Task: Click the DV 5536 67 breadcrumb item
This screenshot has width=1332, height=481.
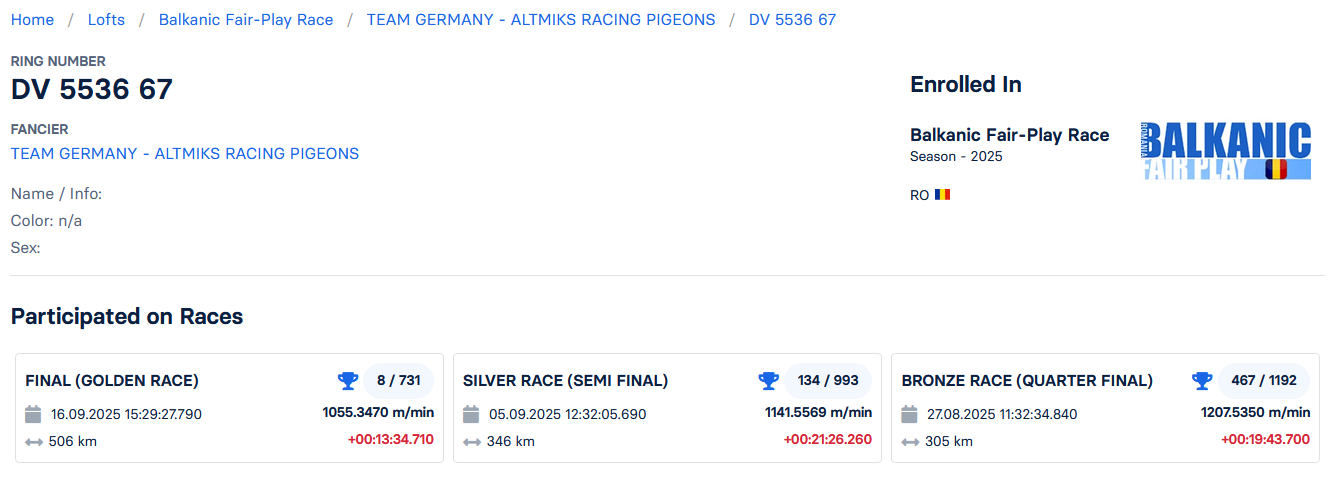Action: tap(792, 20)
